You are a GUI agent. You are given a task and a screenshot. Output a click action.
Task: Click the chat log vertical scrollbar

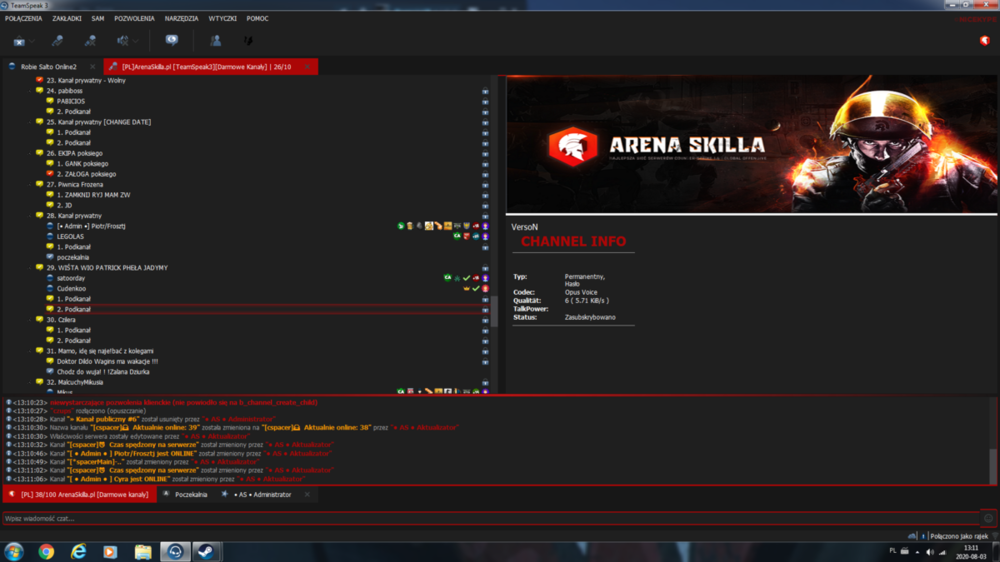pyautogui.click(x=992, y=466)
